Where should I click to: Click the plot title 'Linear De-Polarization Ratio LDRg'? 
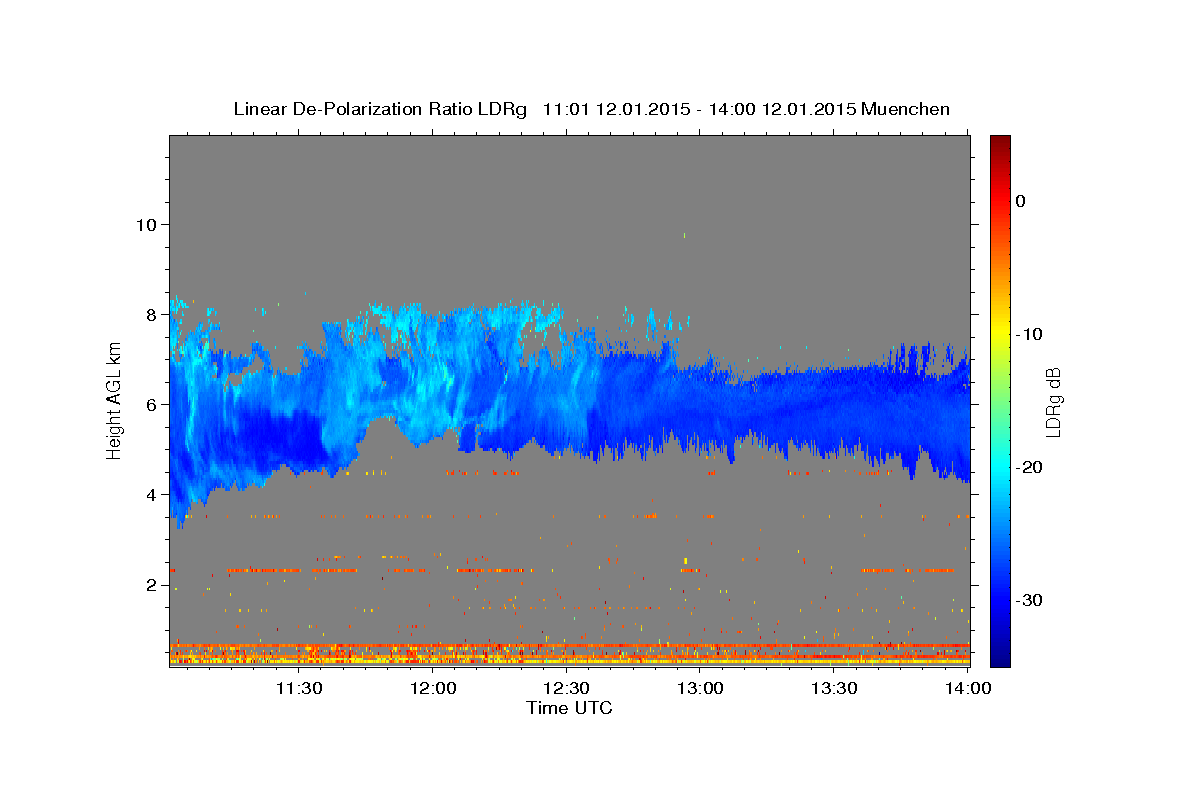[x=380, y=109]
